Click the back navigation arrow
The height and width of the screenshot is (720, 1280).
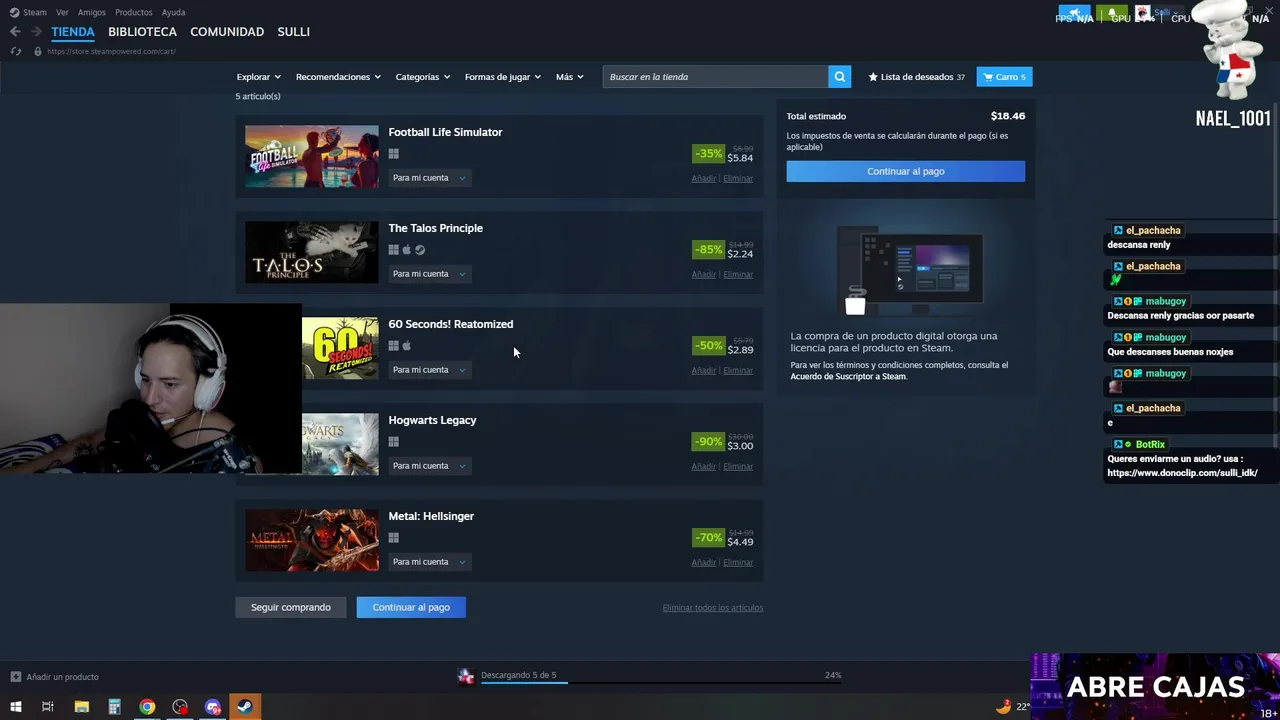coord(15,32)
